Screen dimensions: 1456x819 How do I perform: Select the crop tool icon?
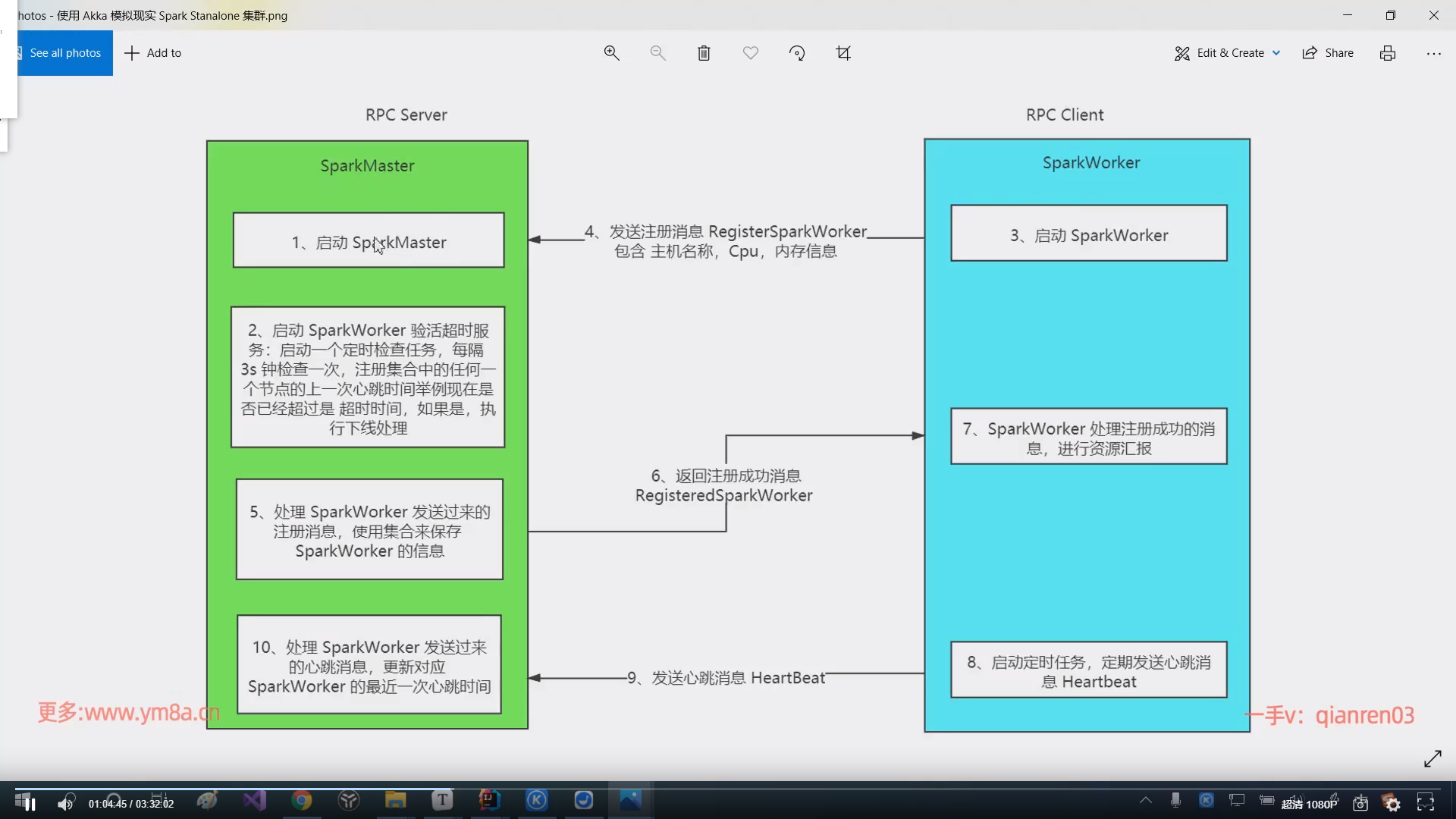[843, 53]
